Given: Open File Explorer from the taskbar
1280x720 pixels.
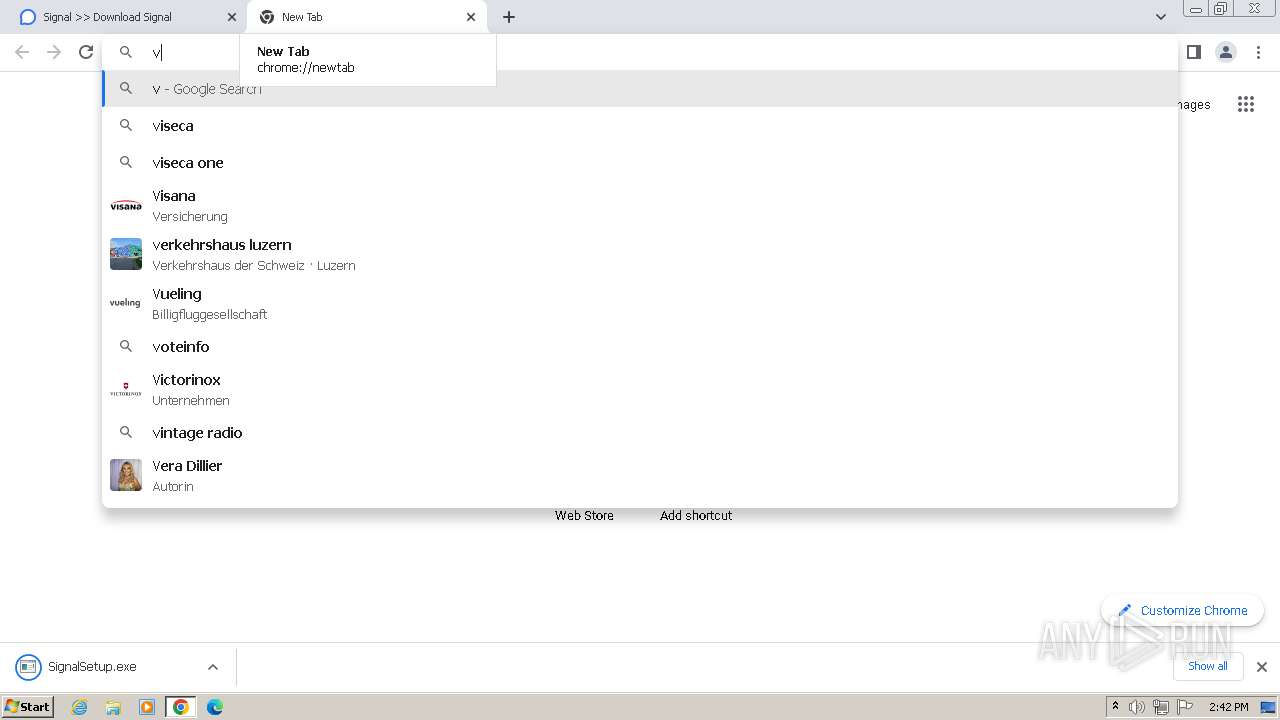Looking at the screenshot, I should coord(113,707).
